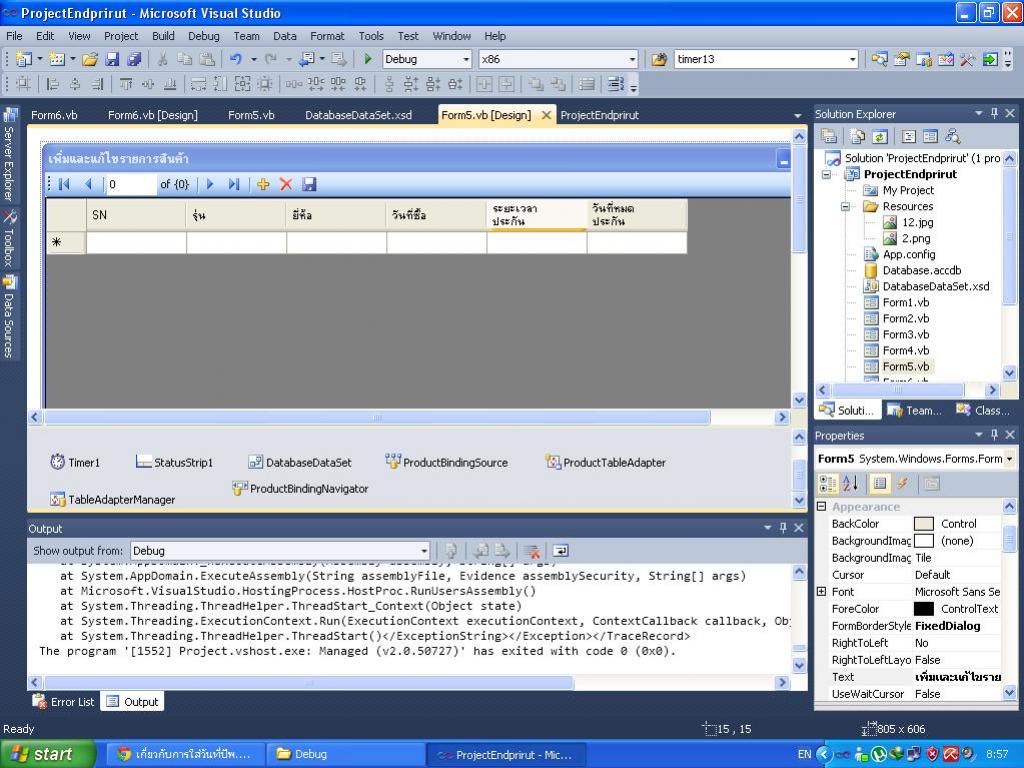The width and height of the screenshot is (1024, 768).
Task: Open the Debug configuration dropdown
Action: coord(466,59)
